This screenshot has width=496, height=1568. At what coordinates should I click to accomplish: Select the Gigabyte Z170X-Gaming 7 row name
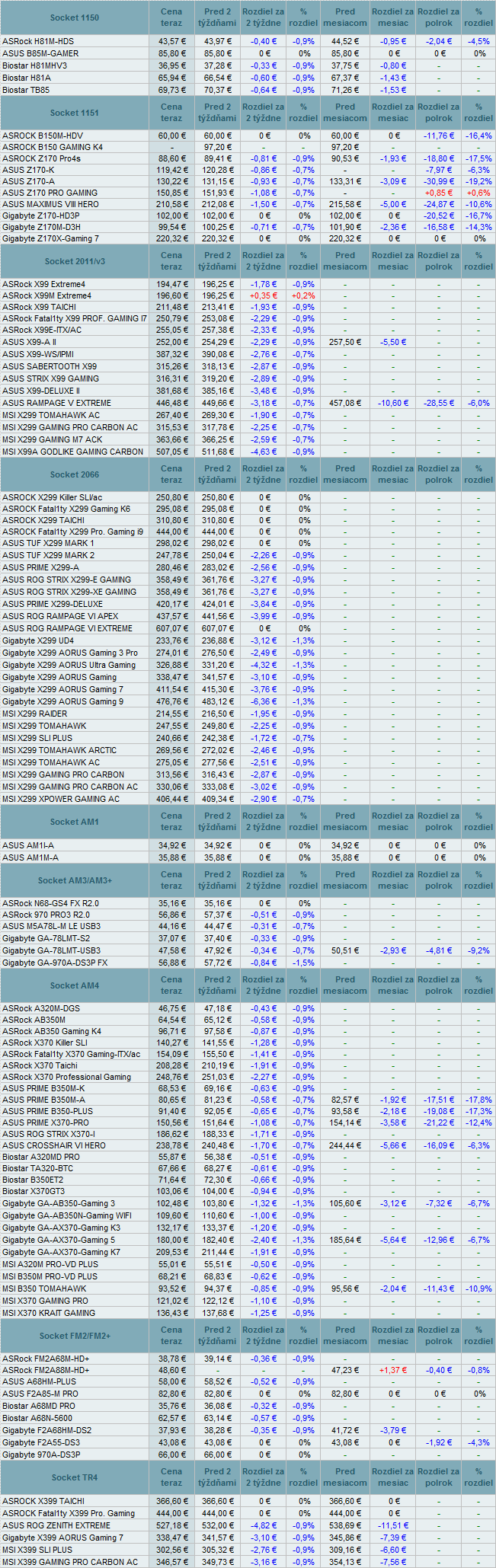click(50, 238)
